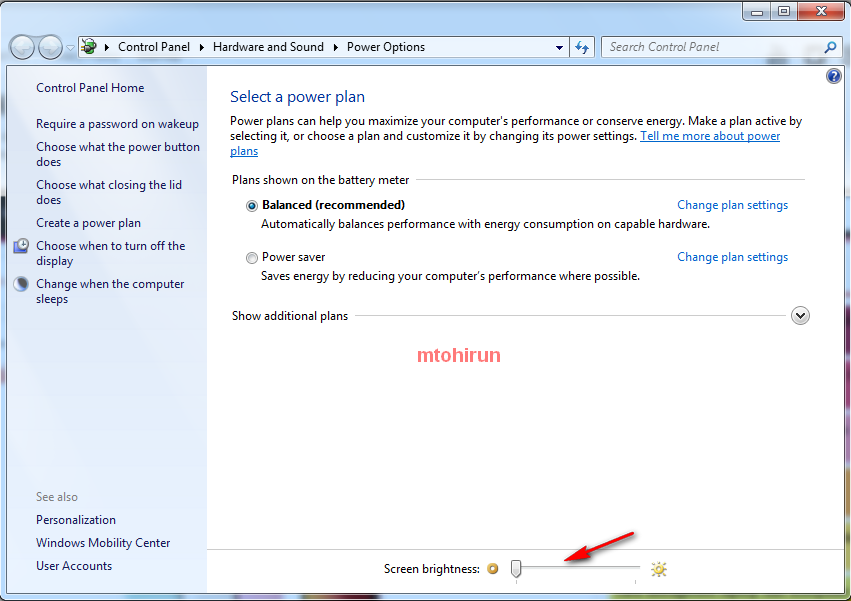Viewport: 851px width, 601px height.
Task: Open the Help question mark icon
Action: pos(834,76)
